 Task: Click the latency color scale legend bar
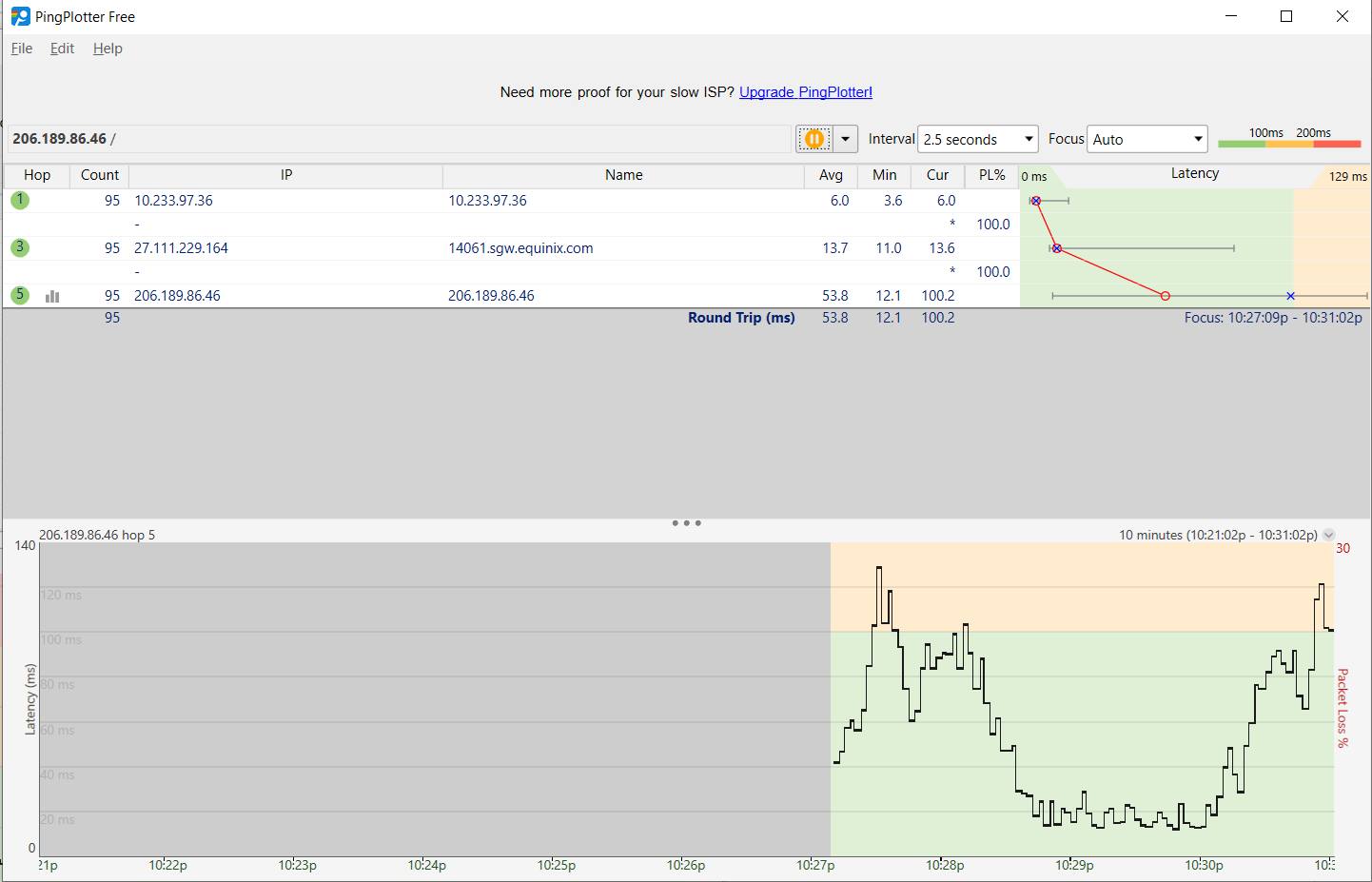[1289, 144]
